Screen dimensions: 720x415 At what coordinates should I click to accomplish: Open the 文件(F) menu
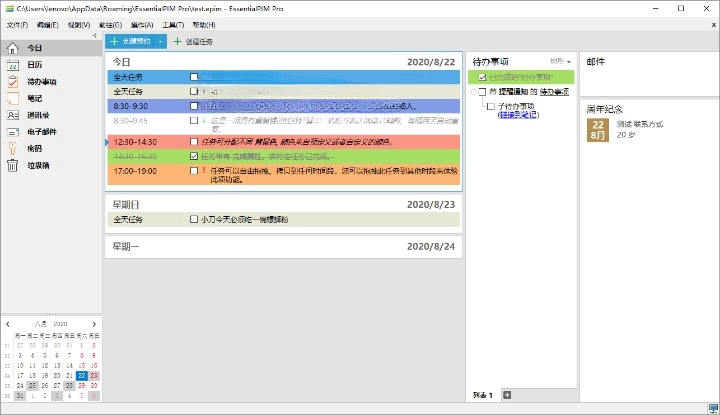[17, 25]
